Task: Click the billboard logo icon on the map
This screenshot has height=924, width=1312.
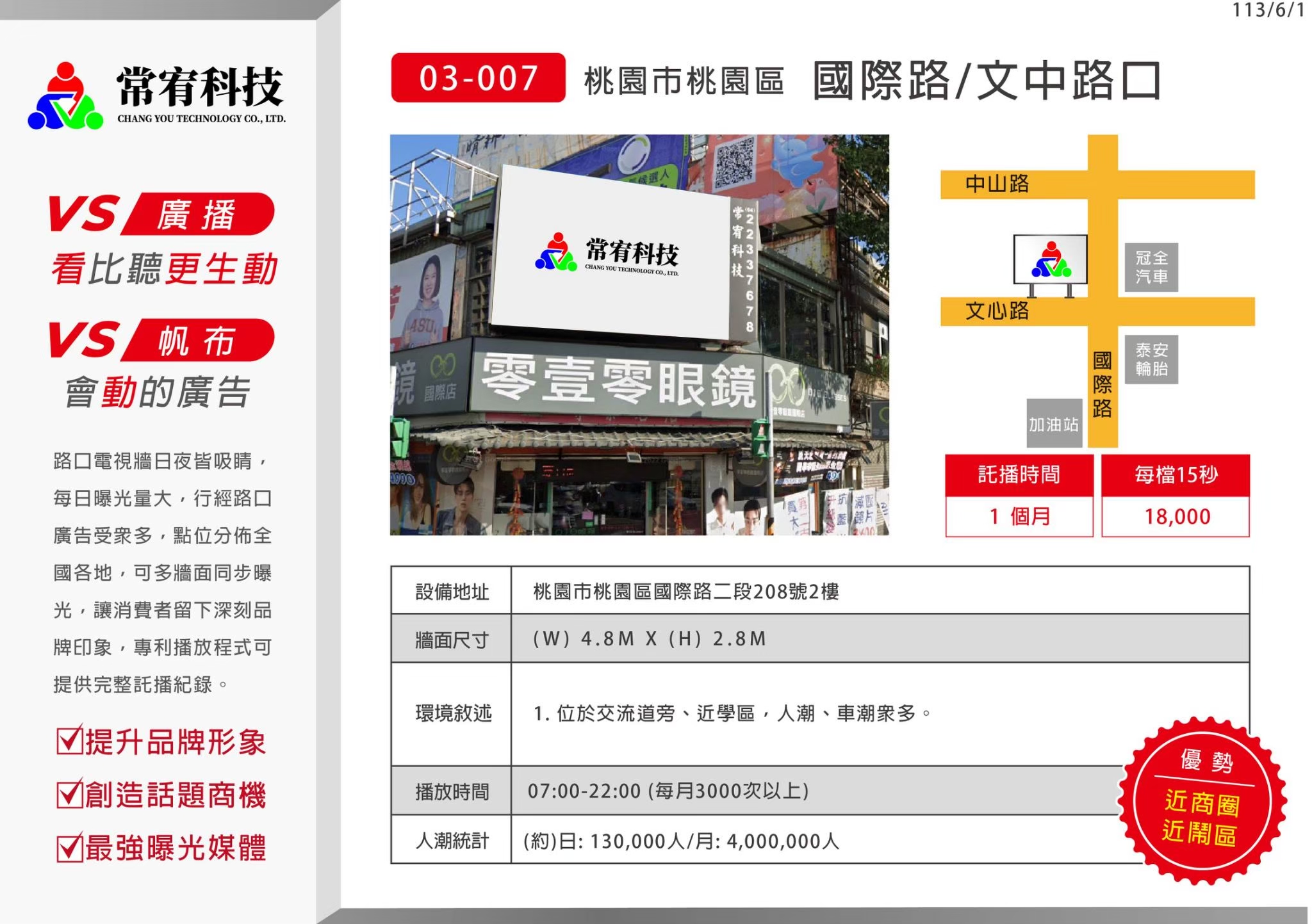Action: (1050, 259)
